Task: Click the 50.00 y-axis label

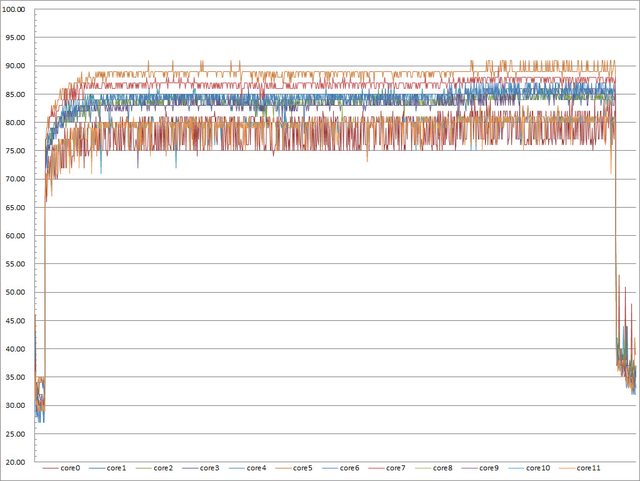Action: click(x=19, y=293)
